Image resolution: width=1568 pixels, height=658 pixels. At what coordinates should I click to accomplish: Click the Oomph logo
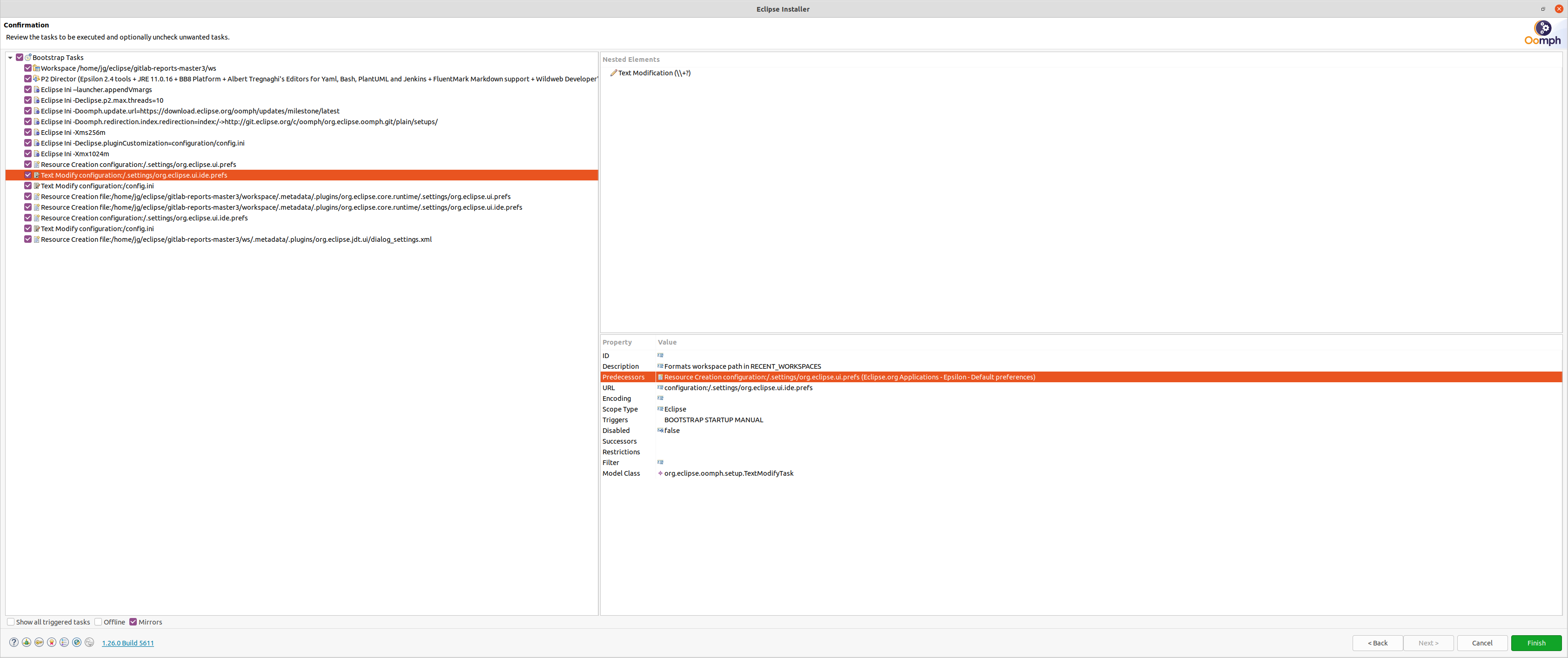click(1542, 33)
